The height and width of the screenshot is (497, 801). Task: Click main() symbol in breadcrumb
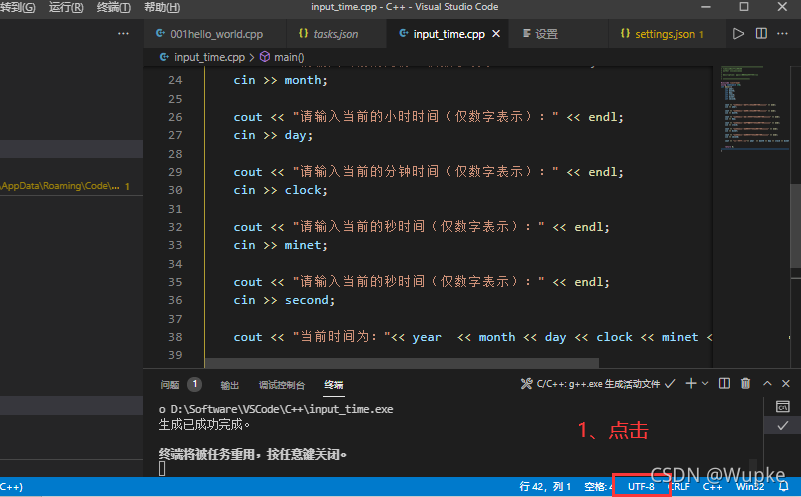point(289,57)
